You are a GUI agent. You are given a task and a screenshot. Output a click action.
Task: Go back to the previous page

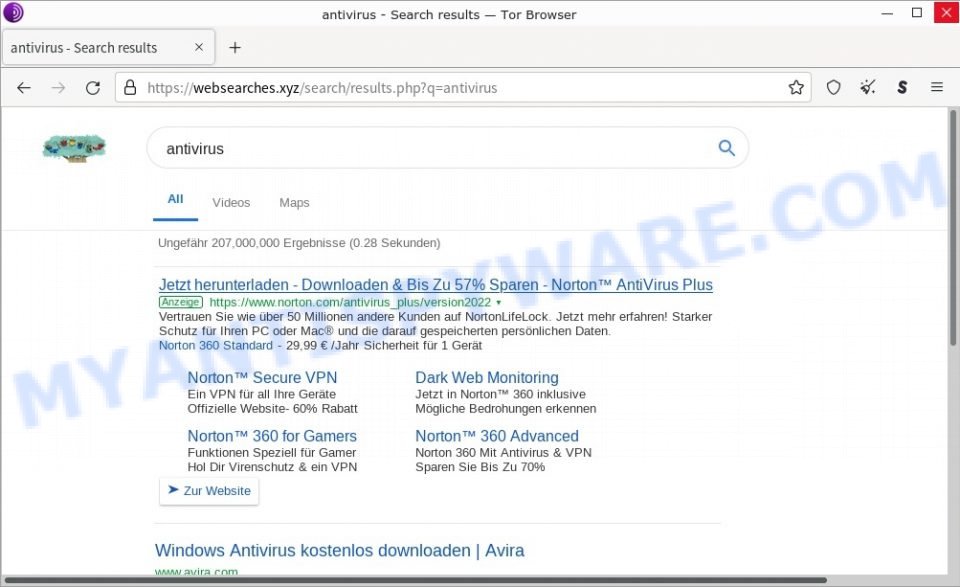(x=24, y=88)
